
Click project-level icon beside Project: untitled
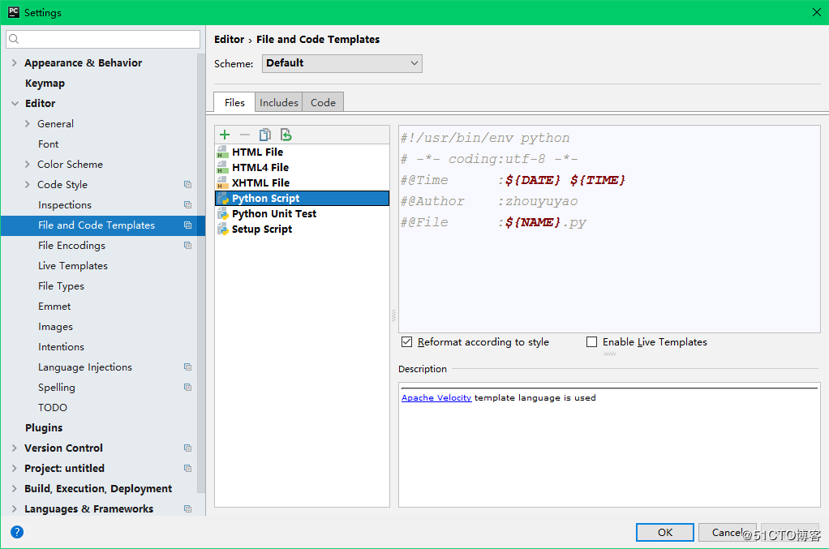(x=188, y=468)
